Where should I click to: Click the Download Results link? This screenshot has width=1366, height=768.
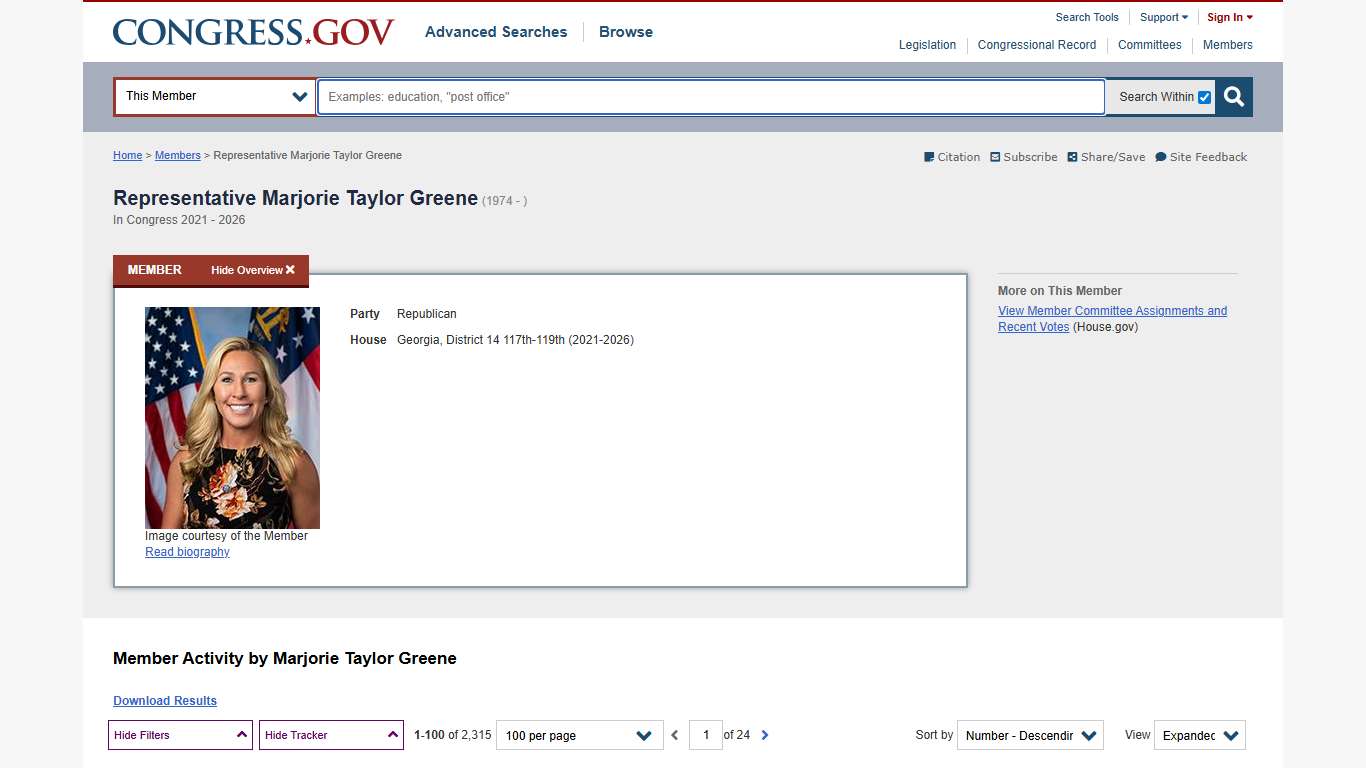coord(164,700)
